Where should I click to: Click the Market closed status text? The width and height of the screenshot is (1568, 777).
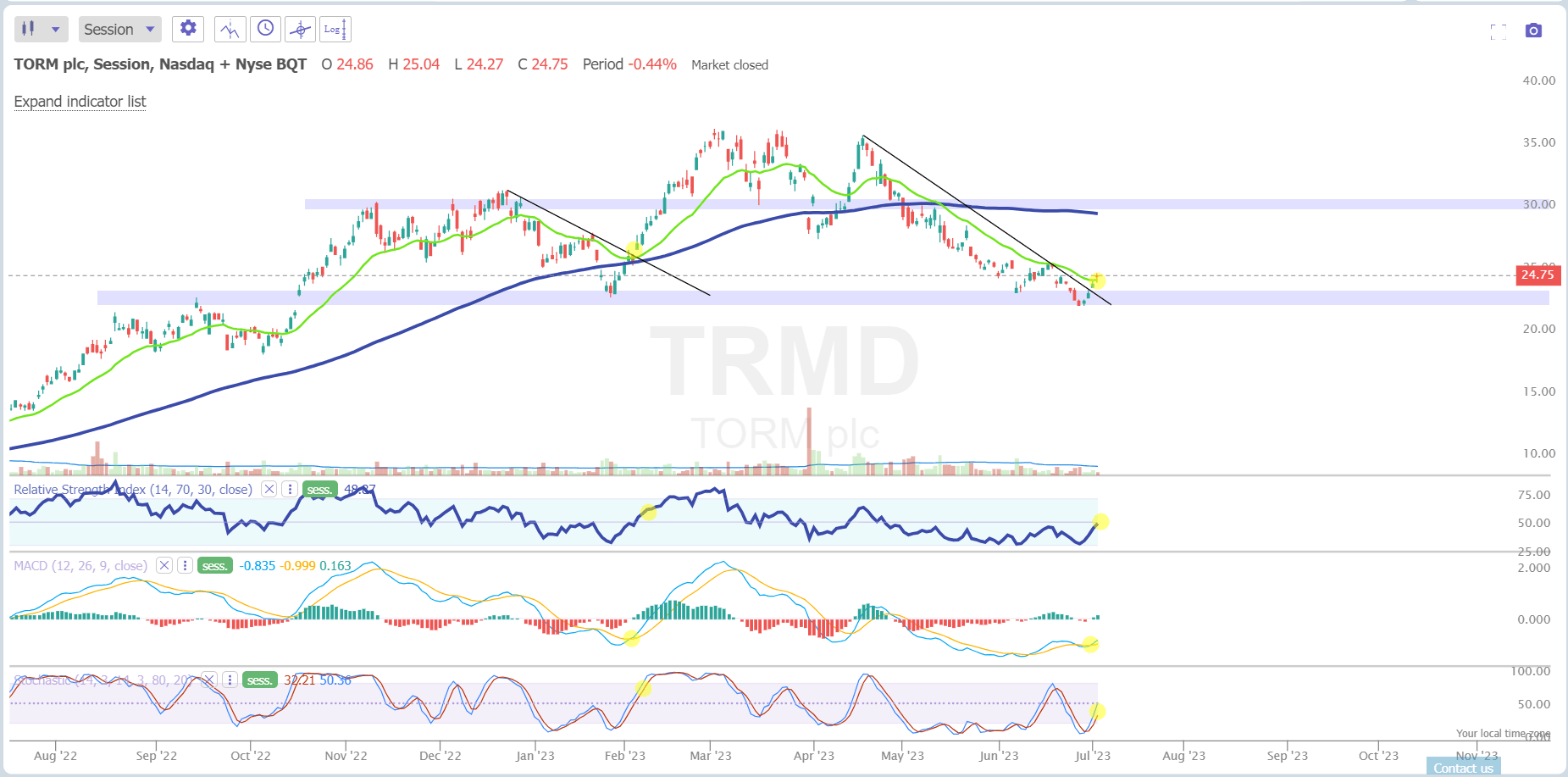[x=729, y=65]
